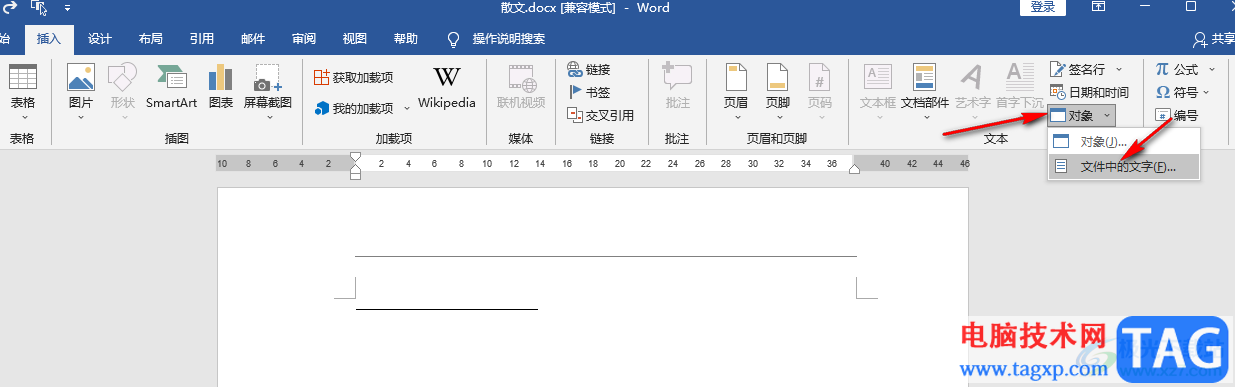
Task: Expand the My Add-ins (我的加载项) dropdown arrow
Action: [x=406, y=108]
